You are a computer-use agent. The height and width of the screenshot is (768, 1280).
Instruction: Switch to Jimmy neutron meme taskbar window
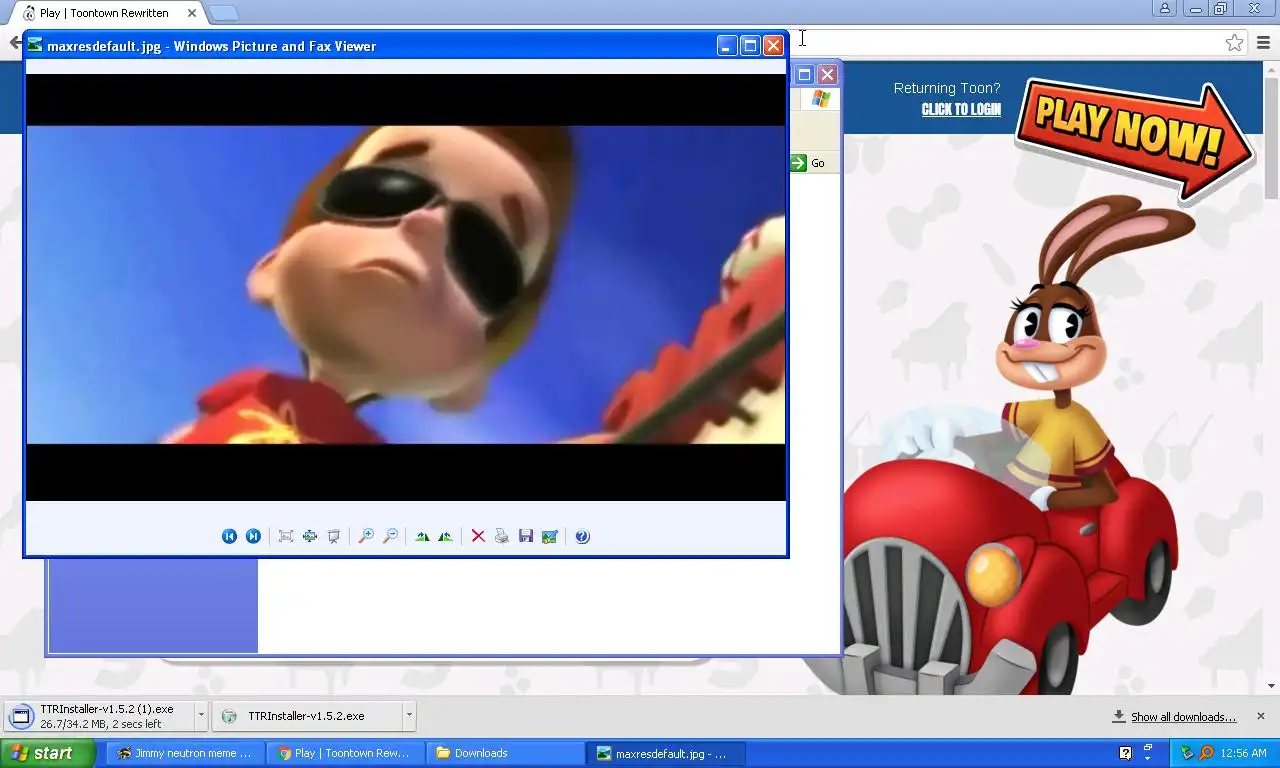(186, 753)
